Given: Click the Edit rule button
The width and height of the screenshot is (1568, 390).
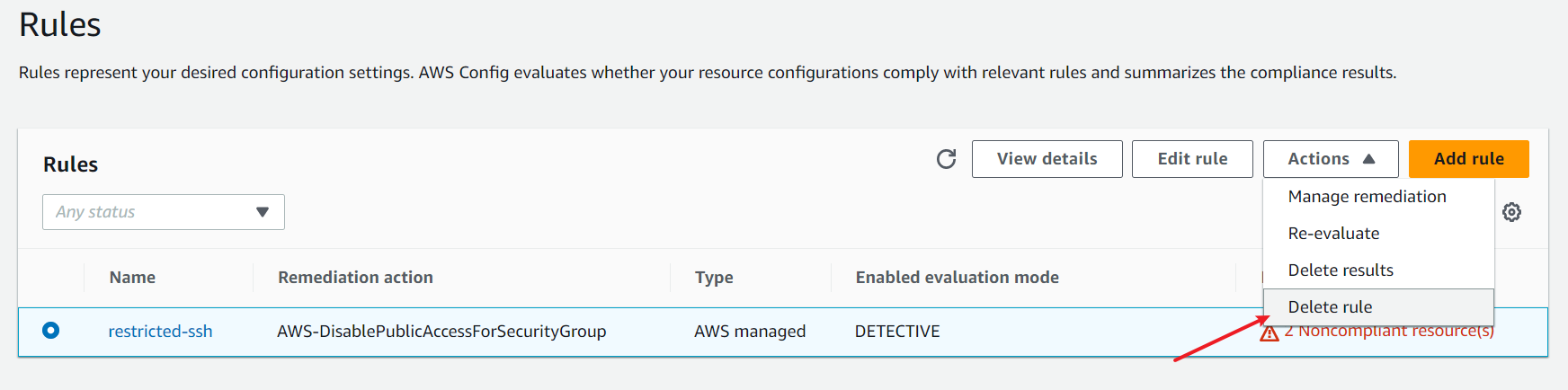Looking at the screenshot, I should click(x=1191, y=159).
